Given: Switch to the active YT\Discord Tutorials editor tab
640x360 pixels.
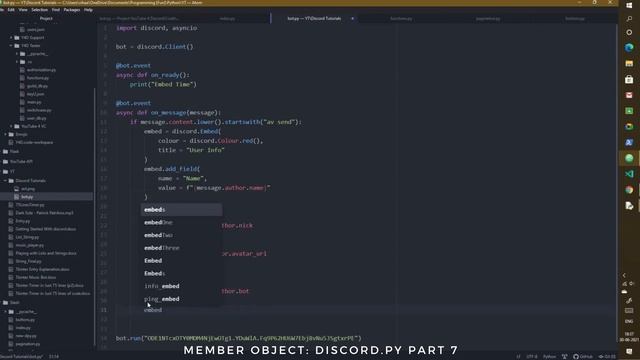Looking at the screenshot, I should (314, 18).
